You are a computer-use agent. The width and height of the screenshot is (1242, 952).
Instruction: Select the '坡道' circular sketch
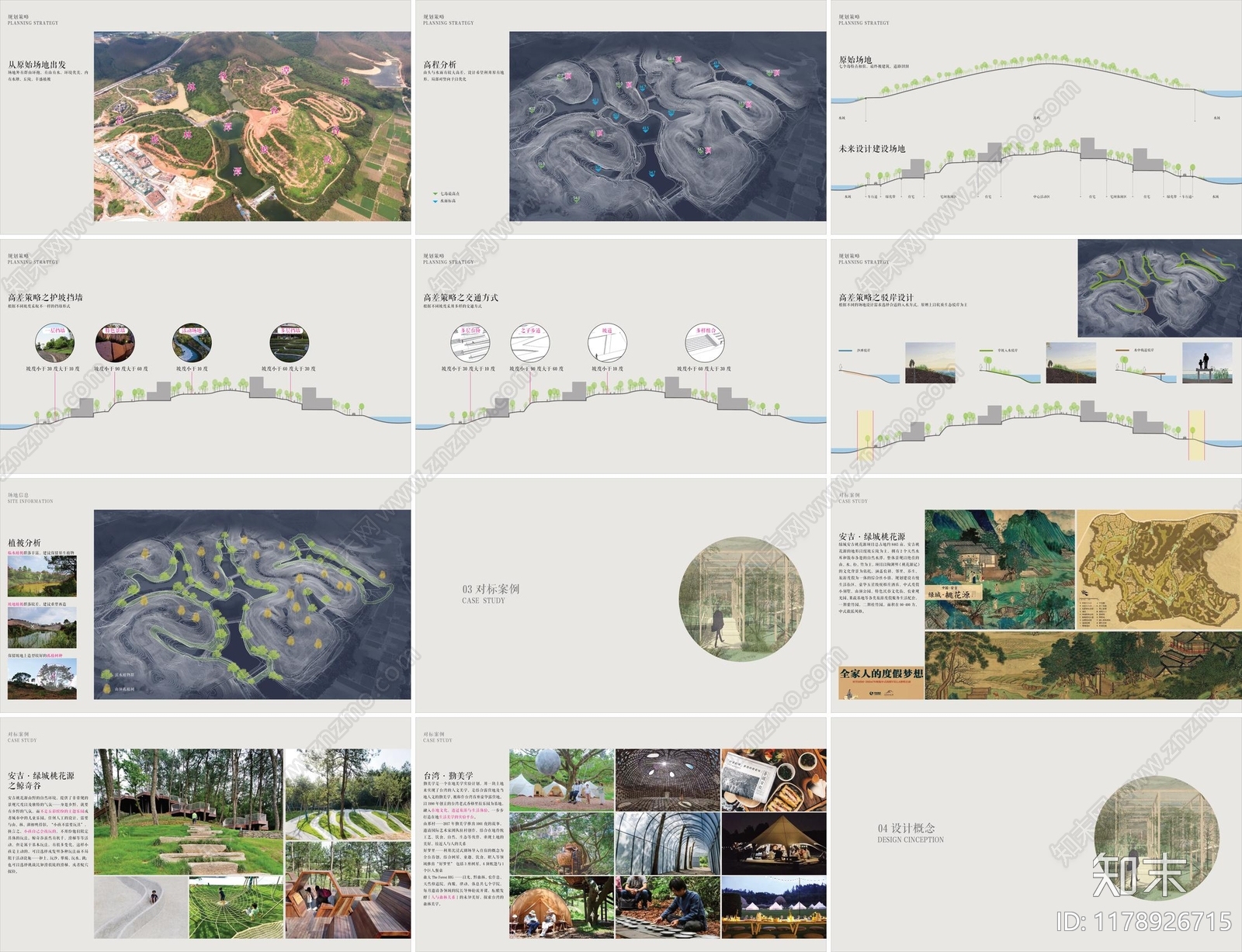click(607, 344)
